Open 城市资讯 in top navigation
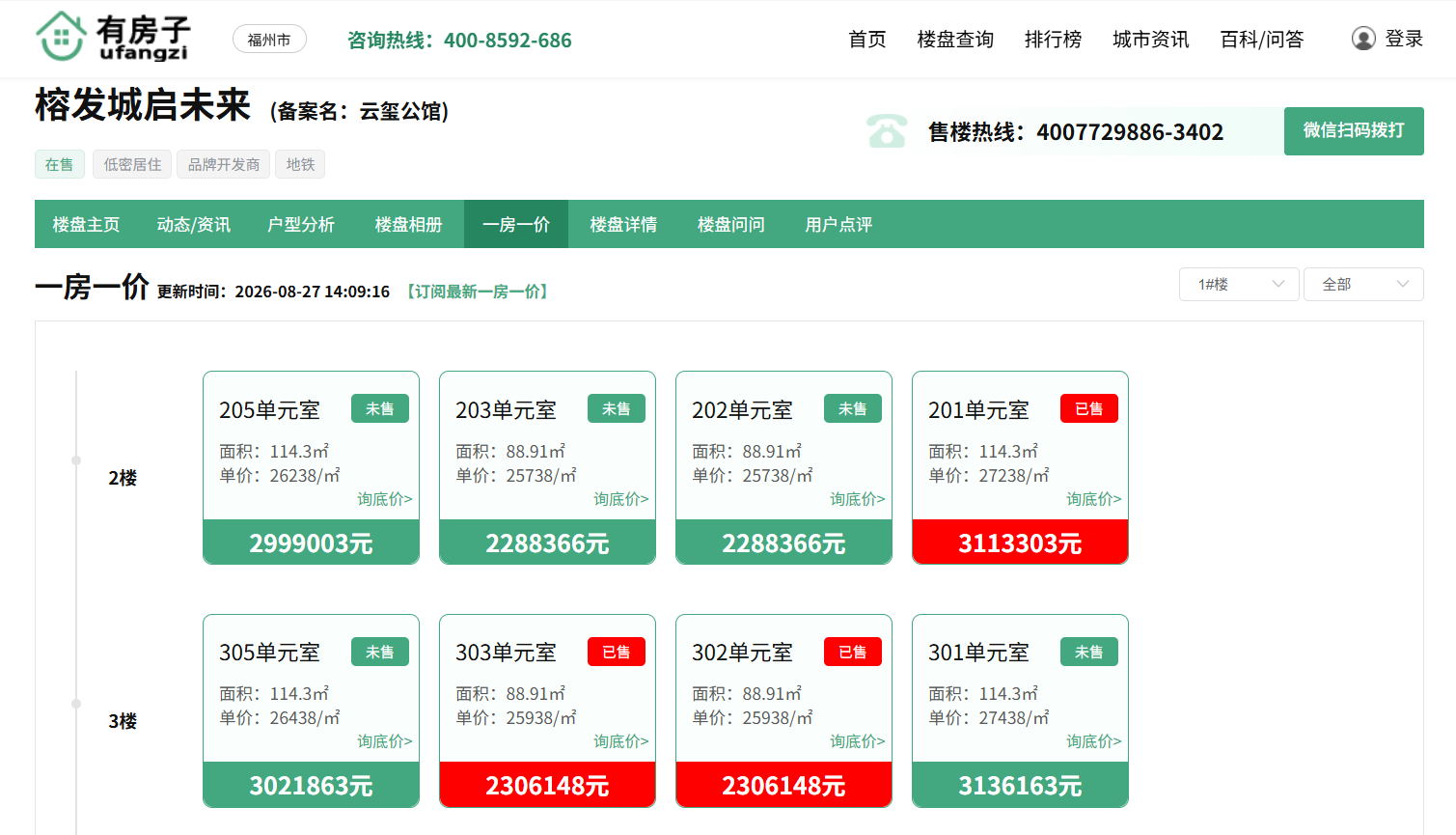Image resolution: width=1456 pixels, height=835 pixels. 1150,40
